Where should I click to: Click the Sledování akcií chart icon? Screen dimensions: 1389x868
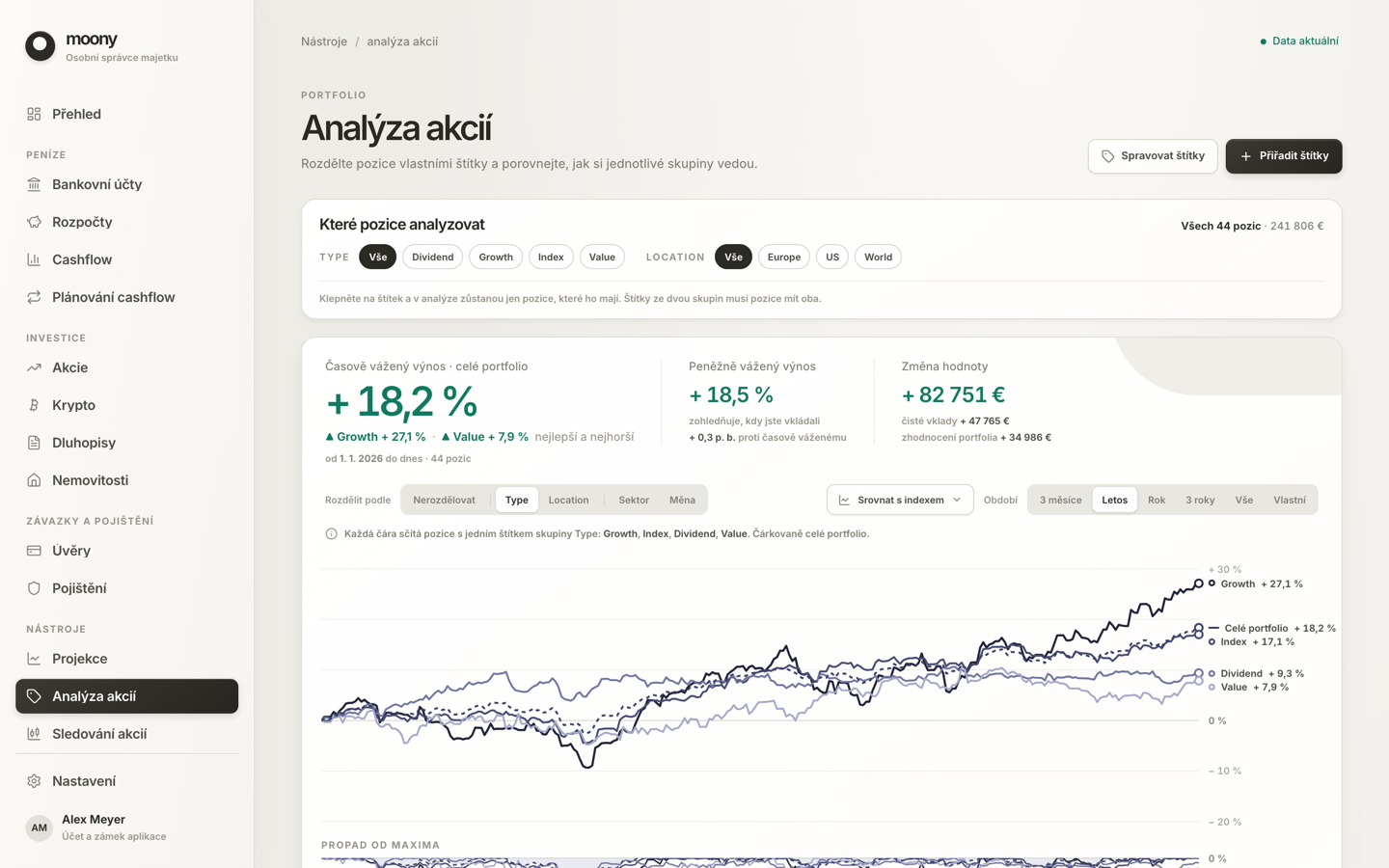coord(34,734)
